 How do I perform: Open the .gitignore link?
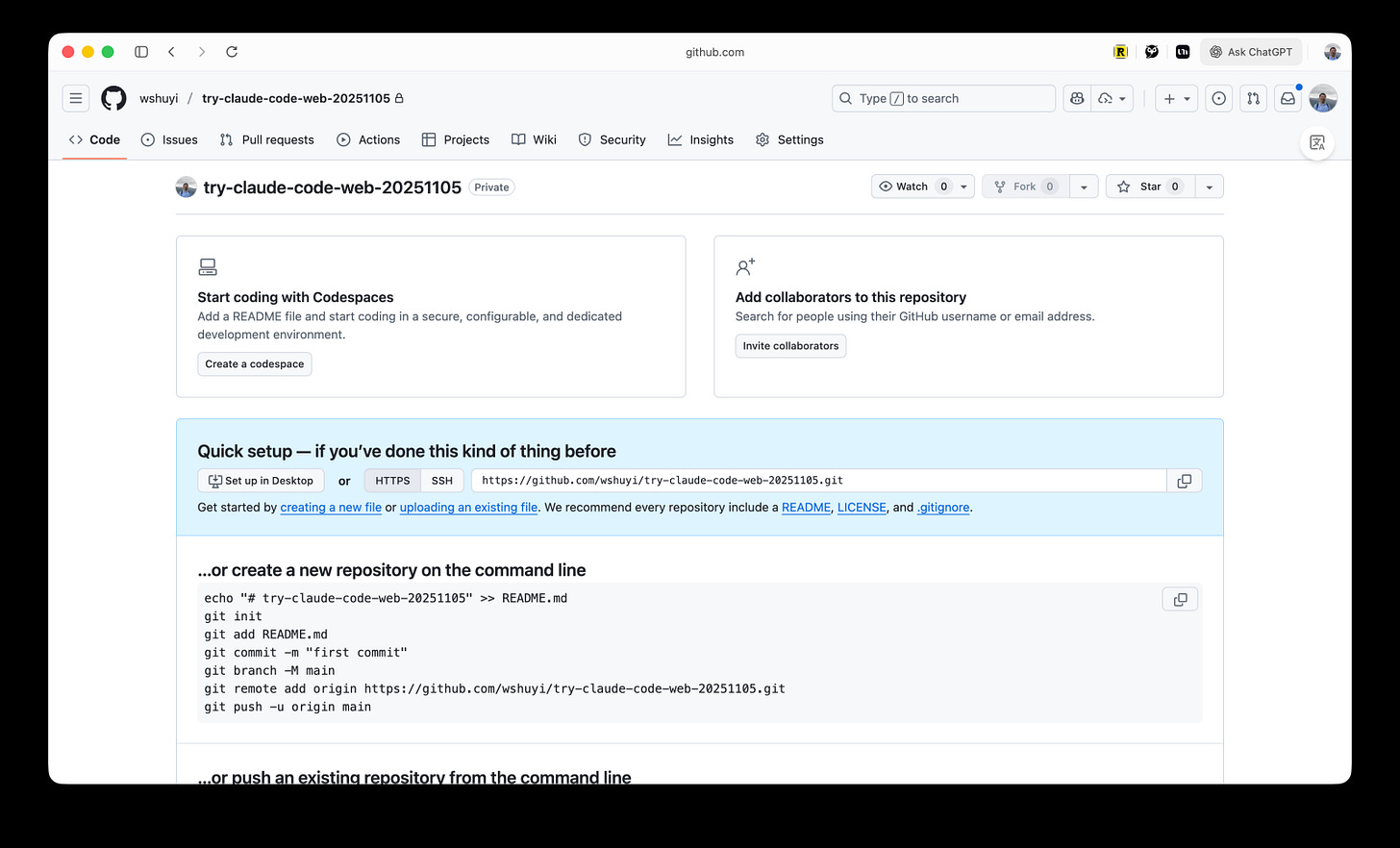(943, 507)
